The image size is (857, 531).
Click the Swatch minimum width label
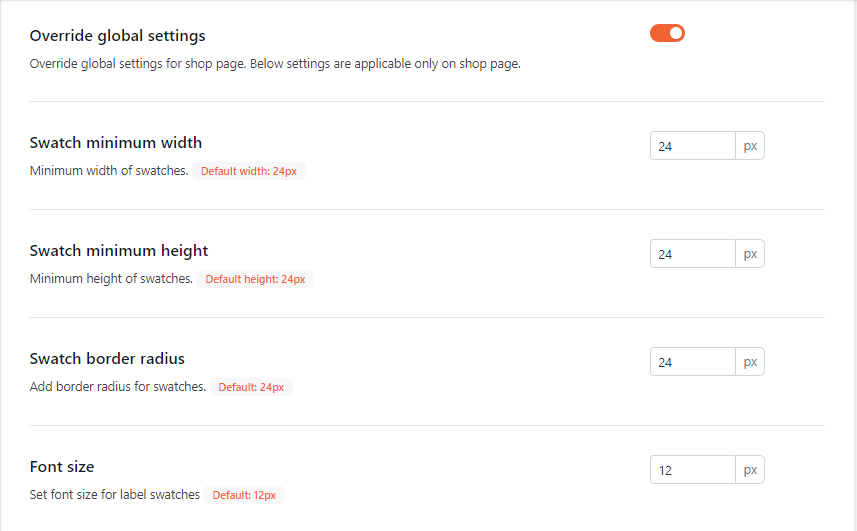coord(116,143)
